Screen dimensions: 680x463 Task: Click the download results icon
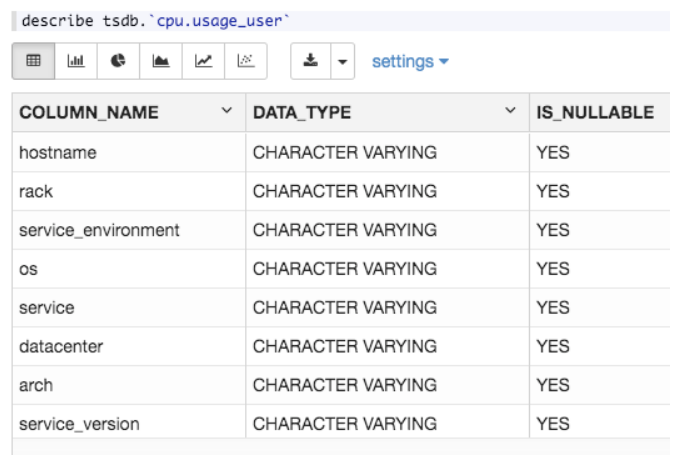point(311,61)
